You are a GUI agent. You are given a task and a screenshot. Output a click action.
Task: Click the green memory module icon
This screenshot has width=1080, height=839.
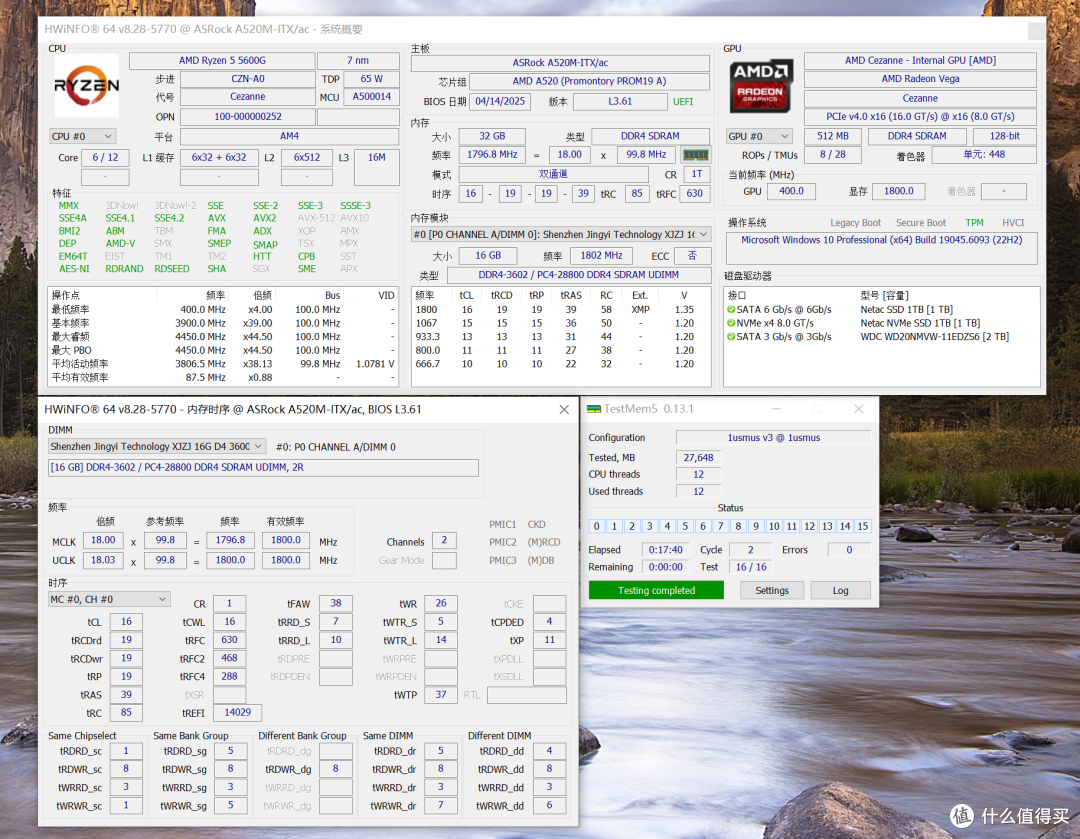coord(695,155)
